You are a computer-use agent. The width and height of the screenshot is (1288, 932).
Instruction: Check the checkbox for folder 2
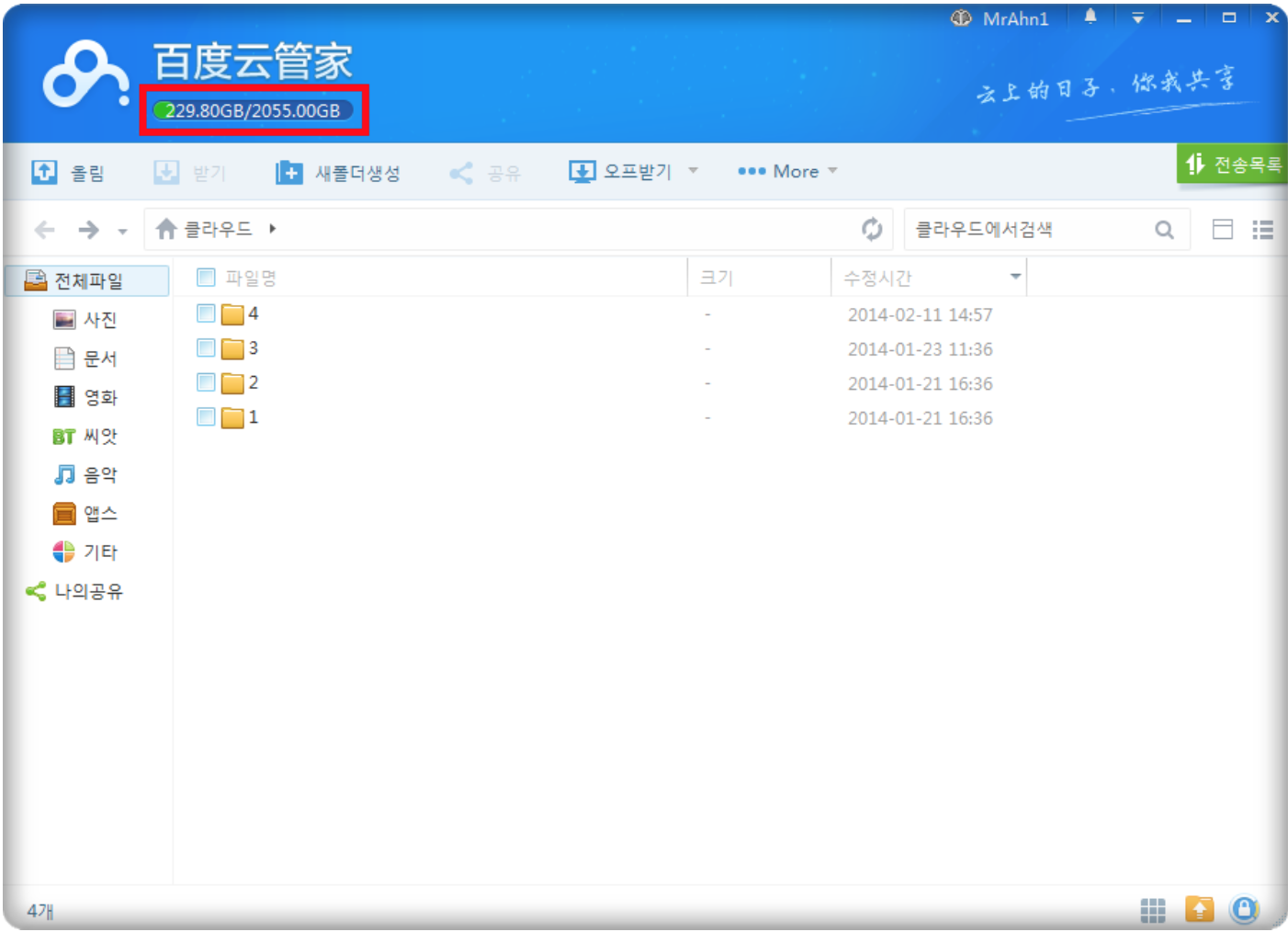click(x=206, y=382)
